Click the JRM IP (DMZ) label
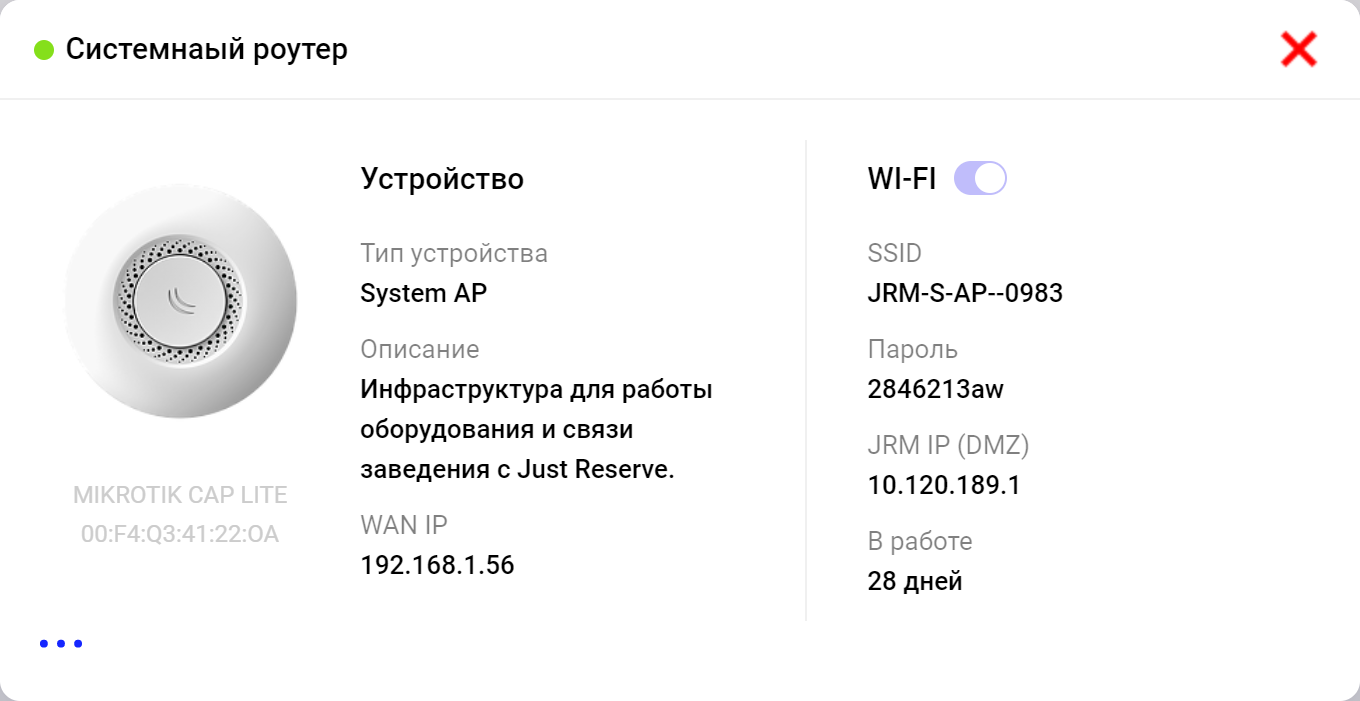 [948, 445]
